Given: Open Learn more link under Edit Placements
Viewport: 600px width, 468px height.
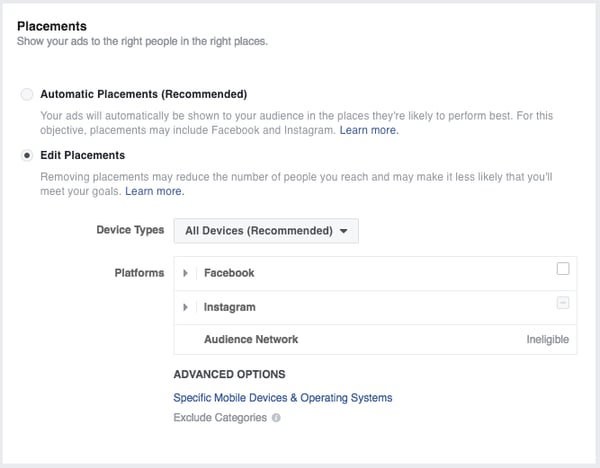Looking at the screenshot, I should tap(154, 191).
